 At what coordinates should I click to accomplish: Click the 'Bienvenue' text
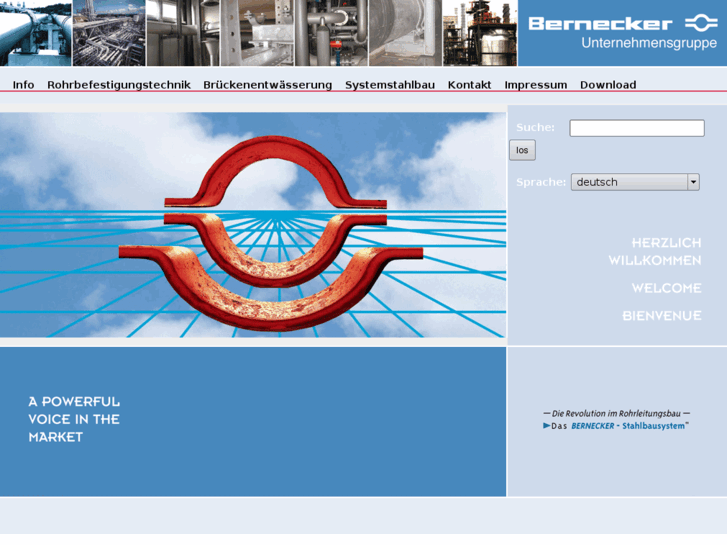pyautogui.click(x=662, y=316)
